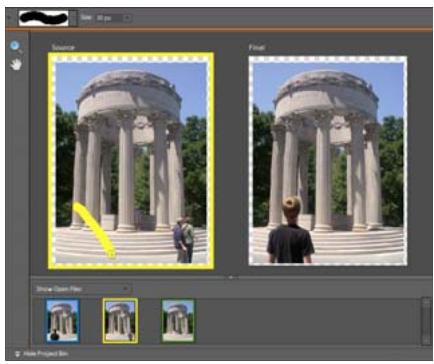
Task: Click the brush Size value field
Action: [109, 18]
